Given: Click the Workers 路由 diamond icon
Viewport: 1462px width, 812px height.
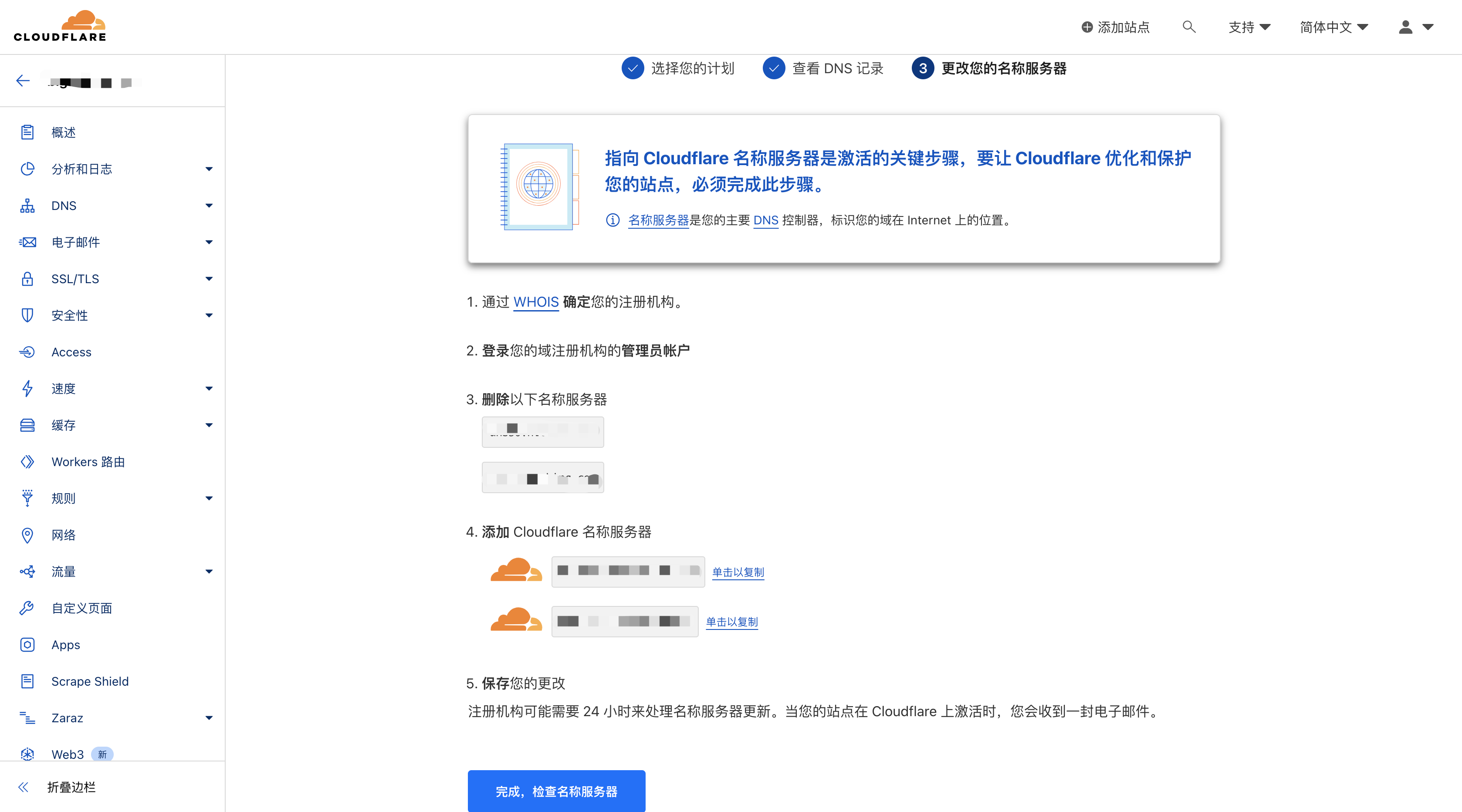Looking at the screenshot, I should [27, 462].
